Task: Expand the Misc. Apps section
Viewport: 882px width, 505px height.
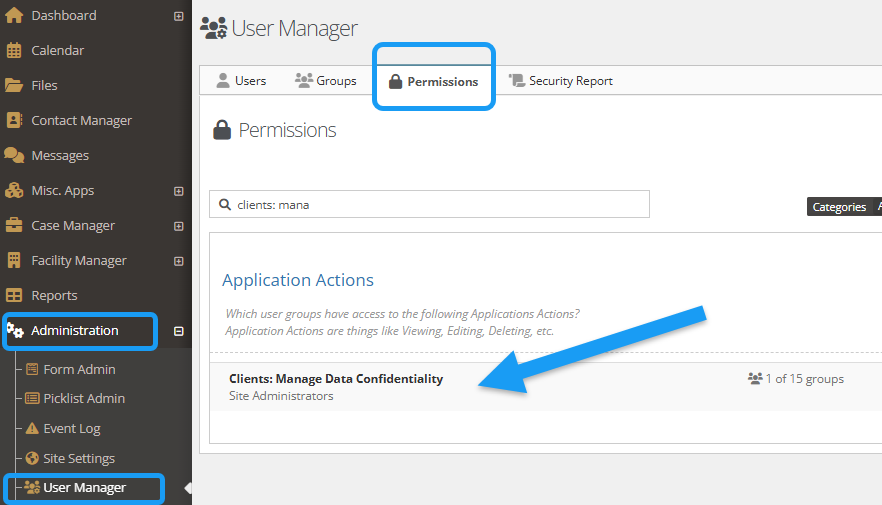Action: coord(179,191)
